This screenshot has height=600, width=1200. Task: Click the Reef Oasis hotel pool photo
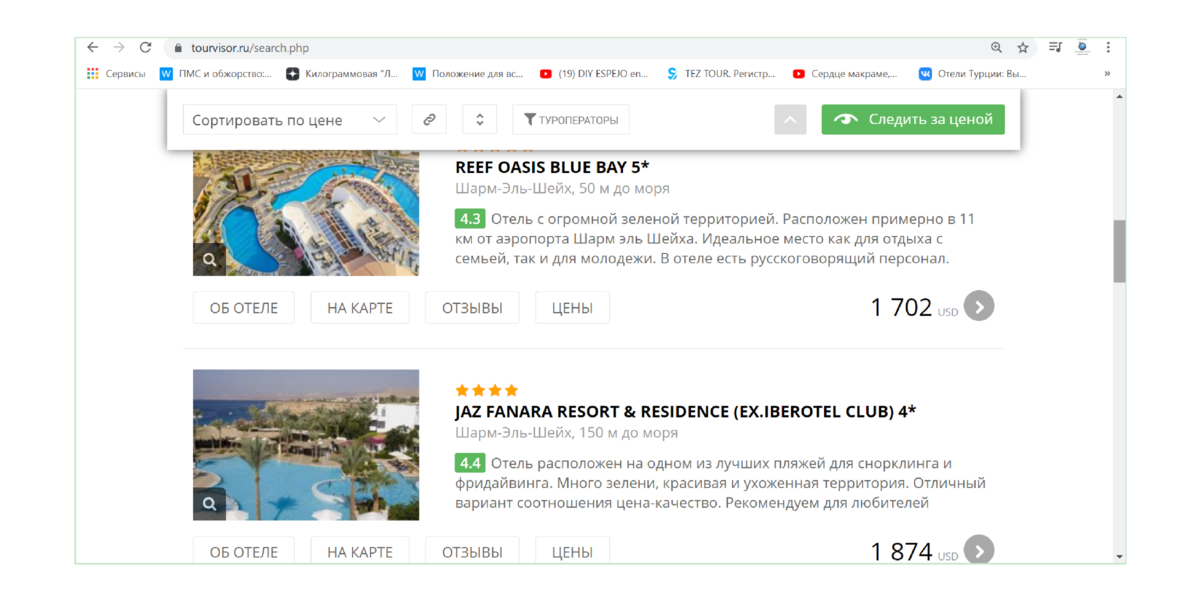[306, 213]
